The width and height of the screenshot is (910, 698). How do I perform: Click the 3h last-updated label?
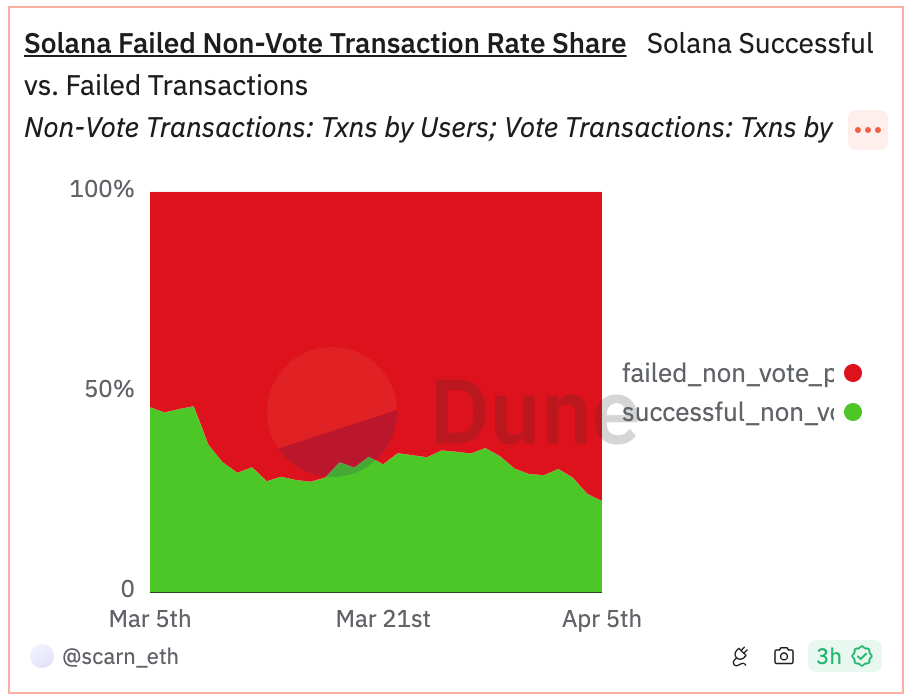(828, 656)
